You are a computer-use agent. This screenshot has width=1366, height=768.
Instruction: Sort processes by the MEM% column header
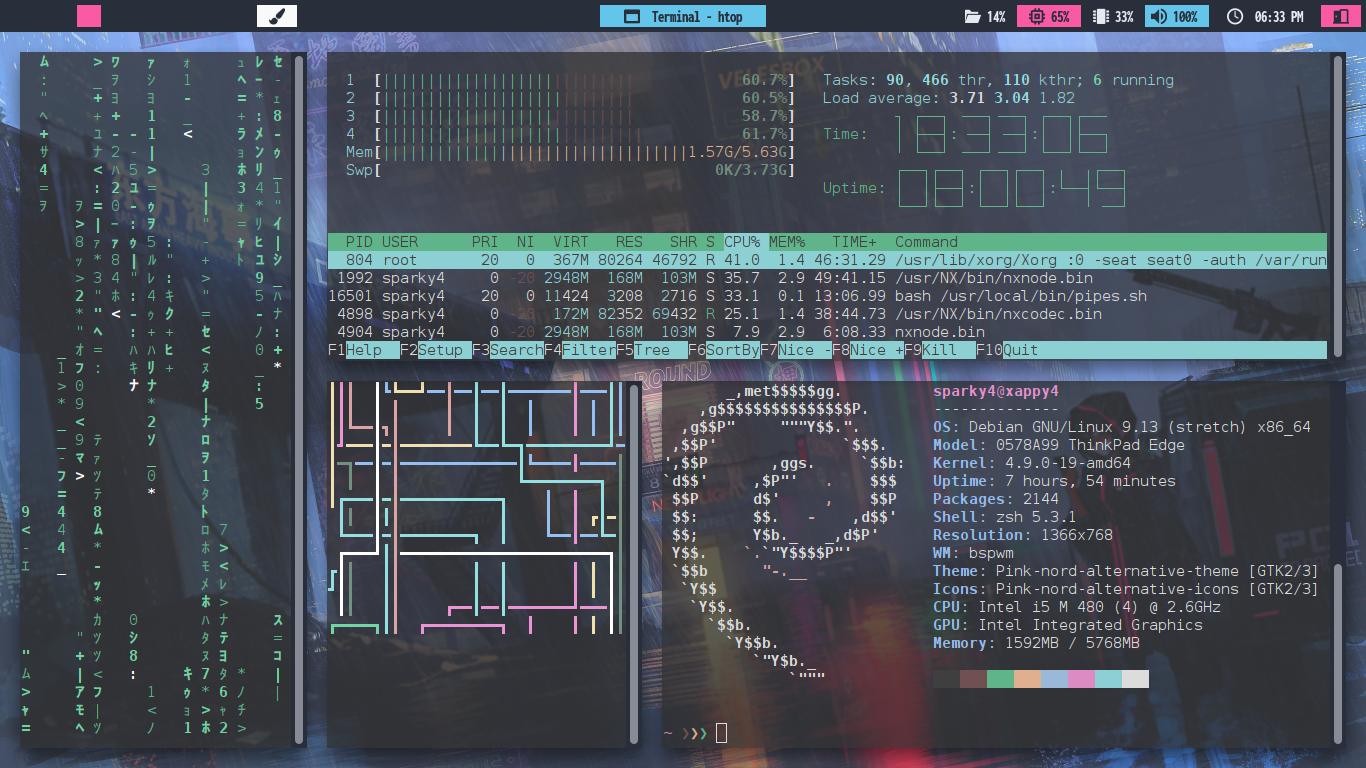click(786, 242)
